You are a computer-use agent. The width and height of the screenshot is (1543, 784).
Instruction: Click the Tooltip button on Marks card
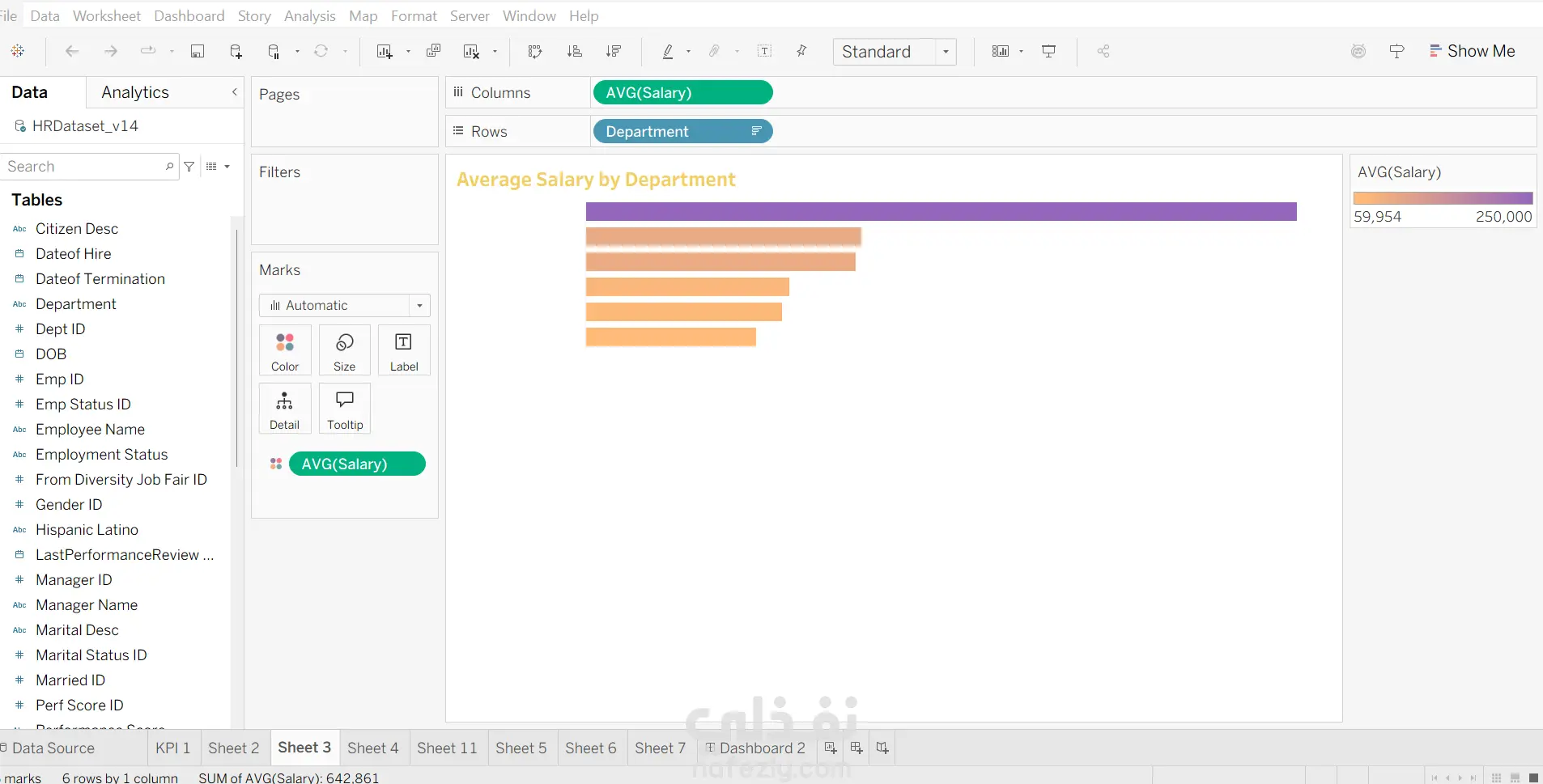tap(345, 409)
